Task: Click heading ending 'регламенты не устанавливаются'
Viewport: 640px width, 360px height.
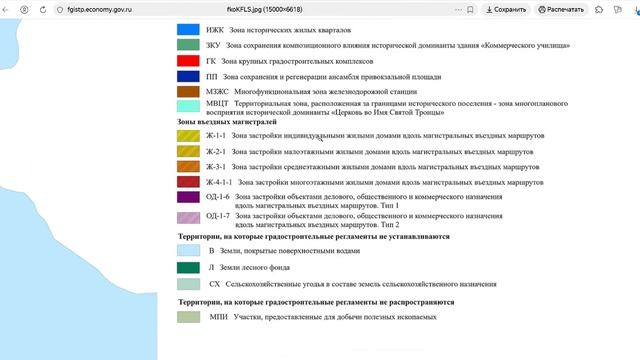Action: click(313, 236)
